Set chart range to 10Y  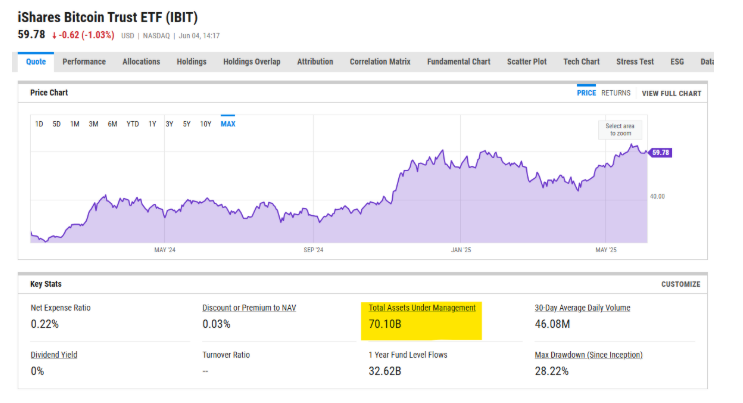point(206,124)
